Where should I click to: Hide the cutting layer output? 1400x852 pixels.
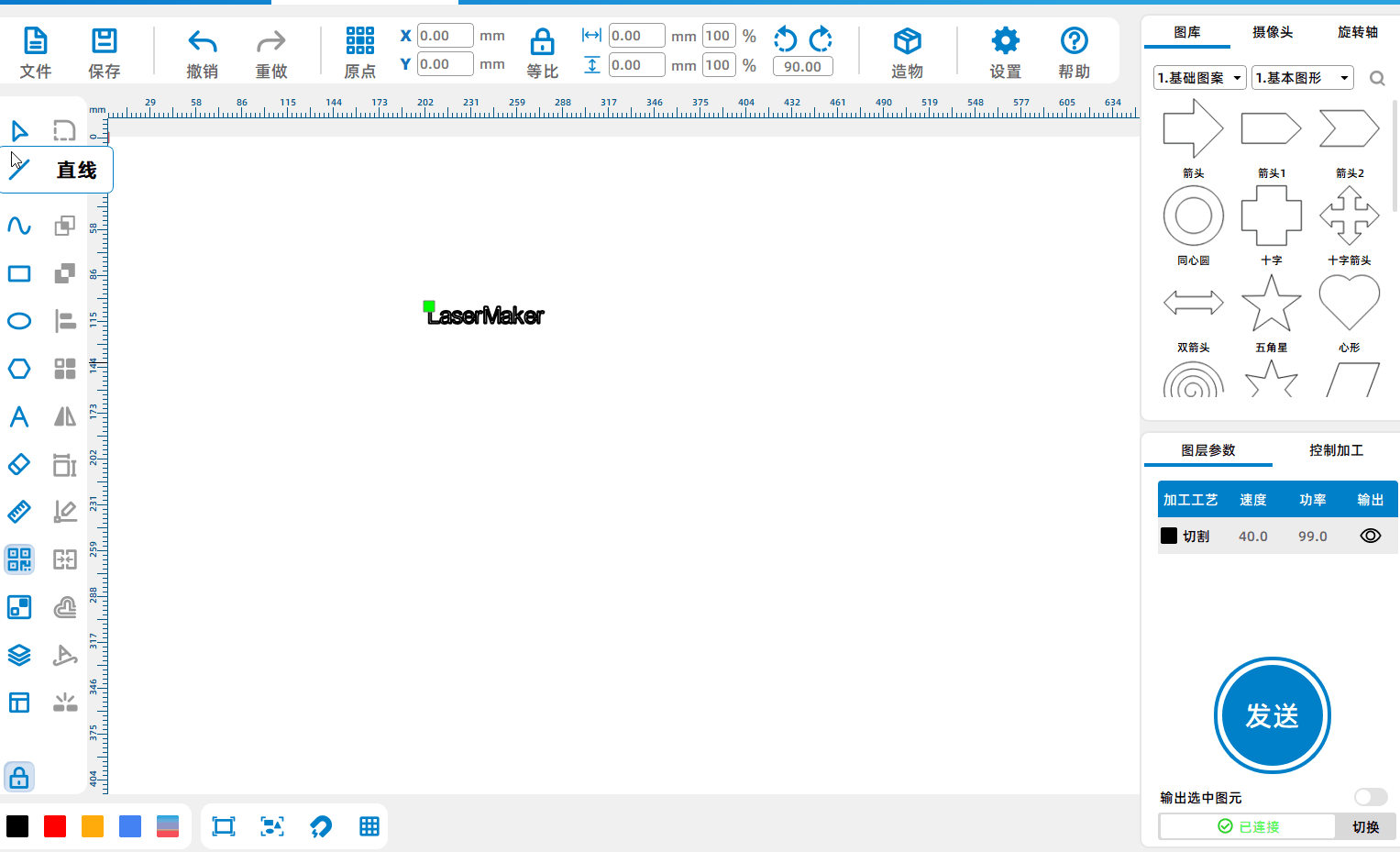[1370, 537]
